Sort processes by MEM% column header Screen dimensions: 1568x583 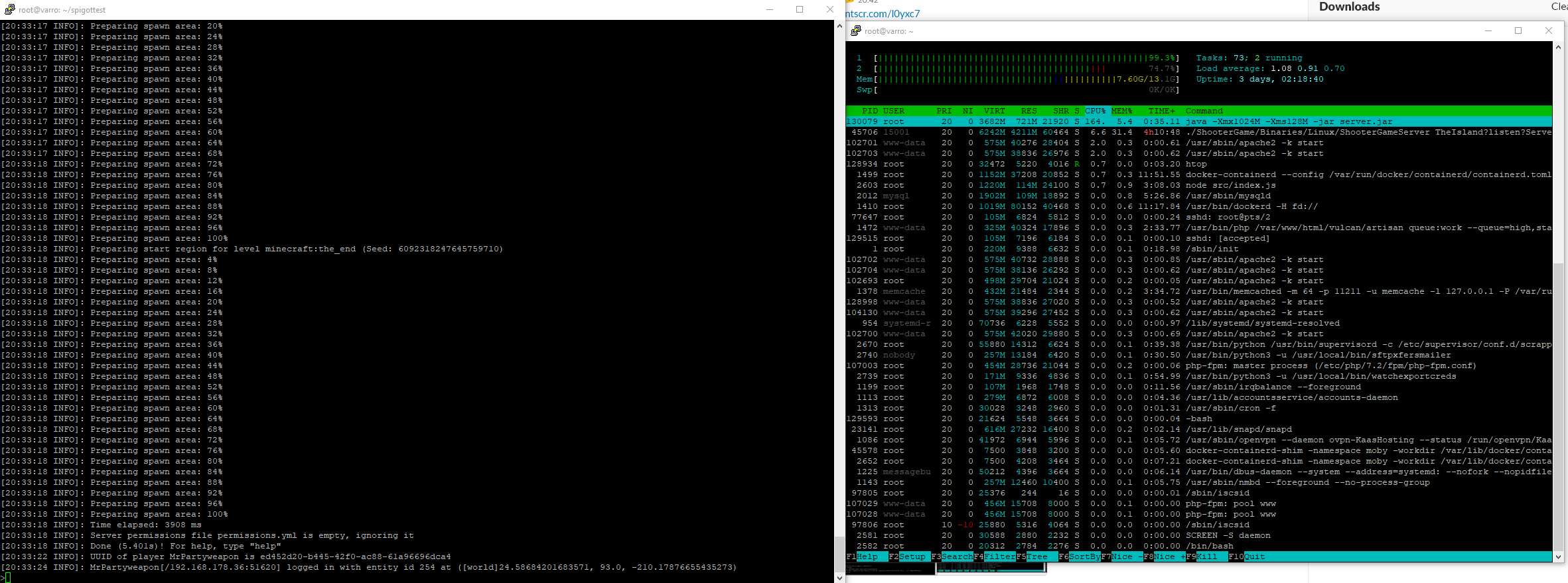[1121, 111]
